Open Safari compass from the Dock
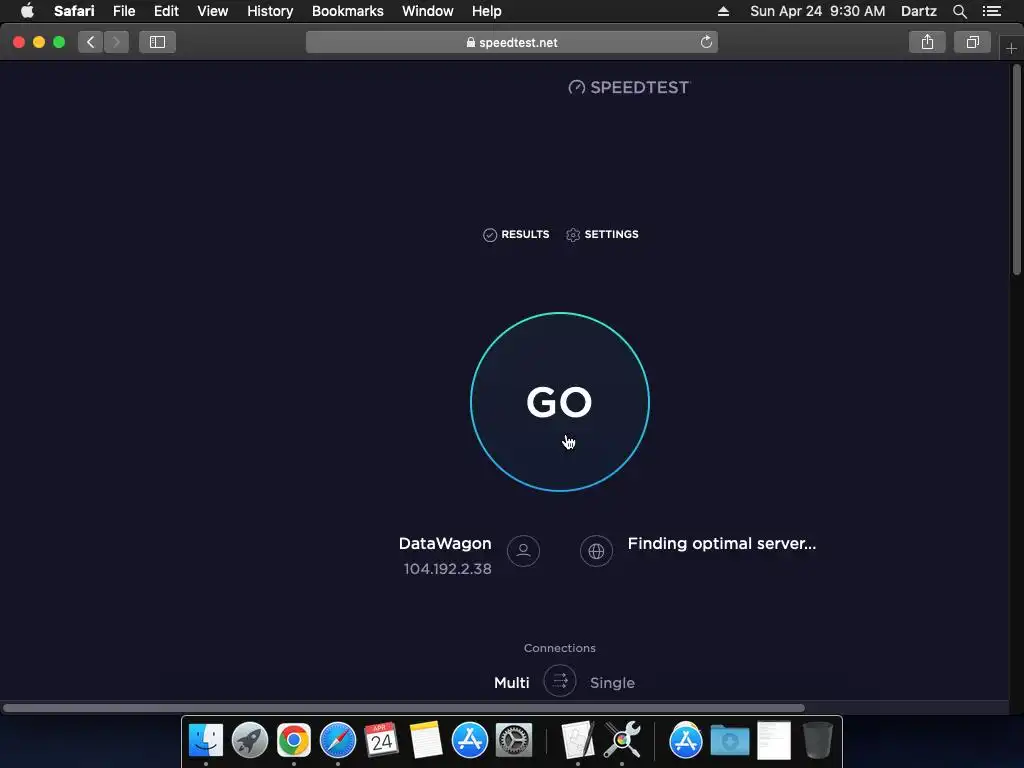The width and height of the screenshot is (1024, 768). [338, 740]
